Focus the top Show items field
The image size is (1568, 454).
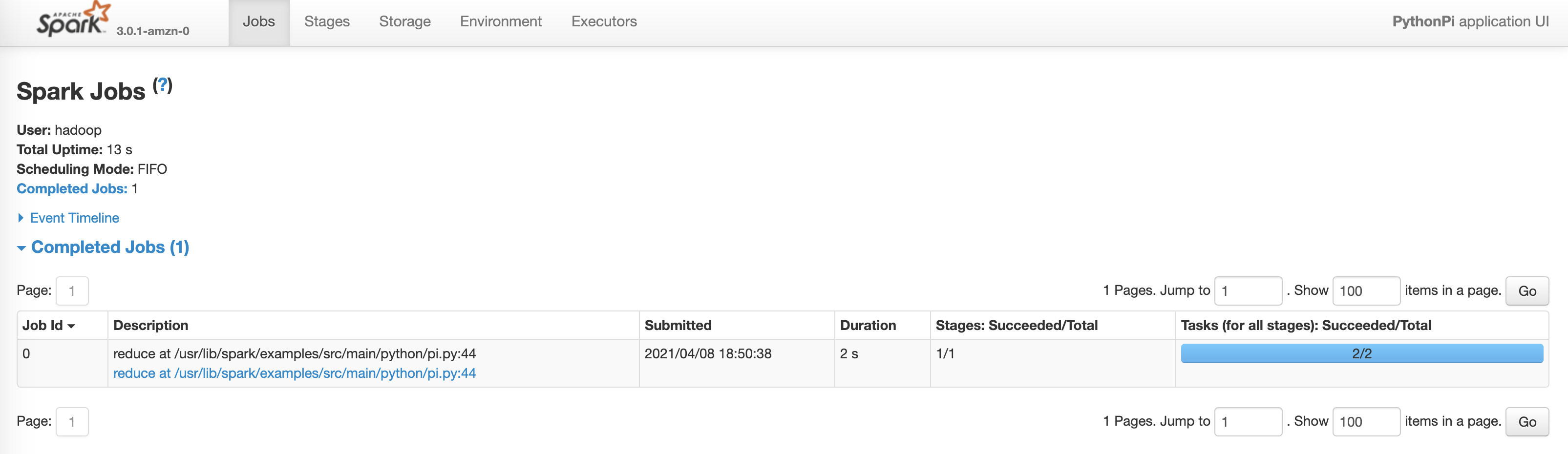1366,291
